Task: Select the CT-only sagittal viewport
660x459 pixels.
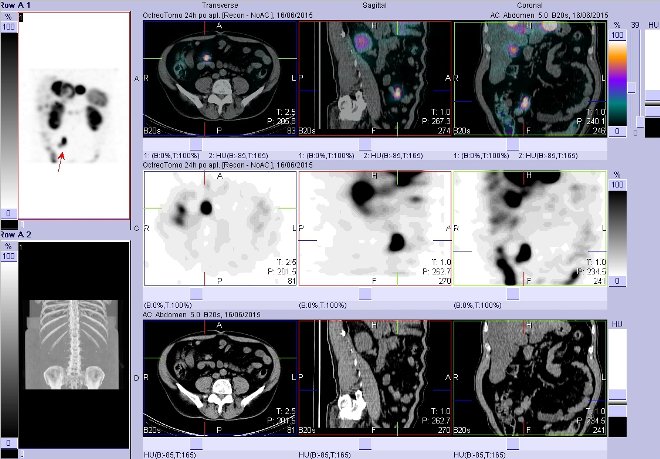Action: 375,380
